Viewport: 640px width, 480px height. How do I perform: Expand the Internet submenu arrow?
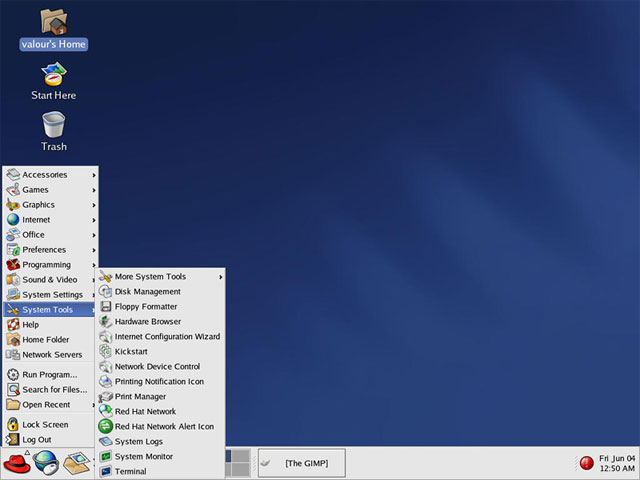(94, 220)
